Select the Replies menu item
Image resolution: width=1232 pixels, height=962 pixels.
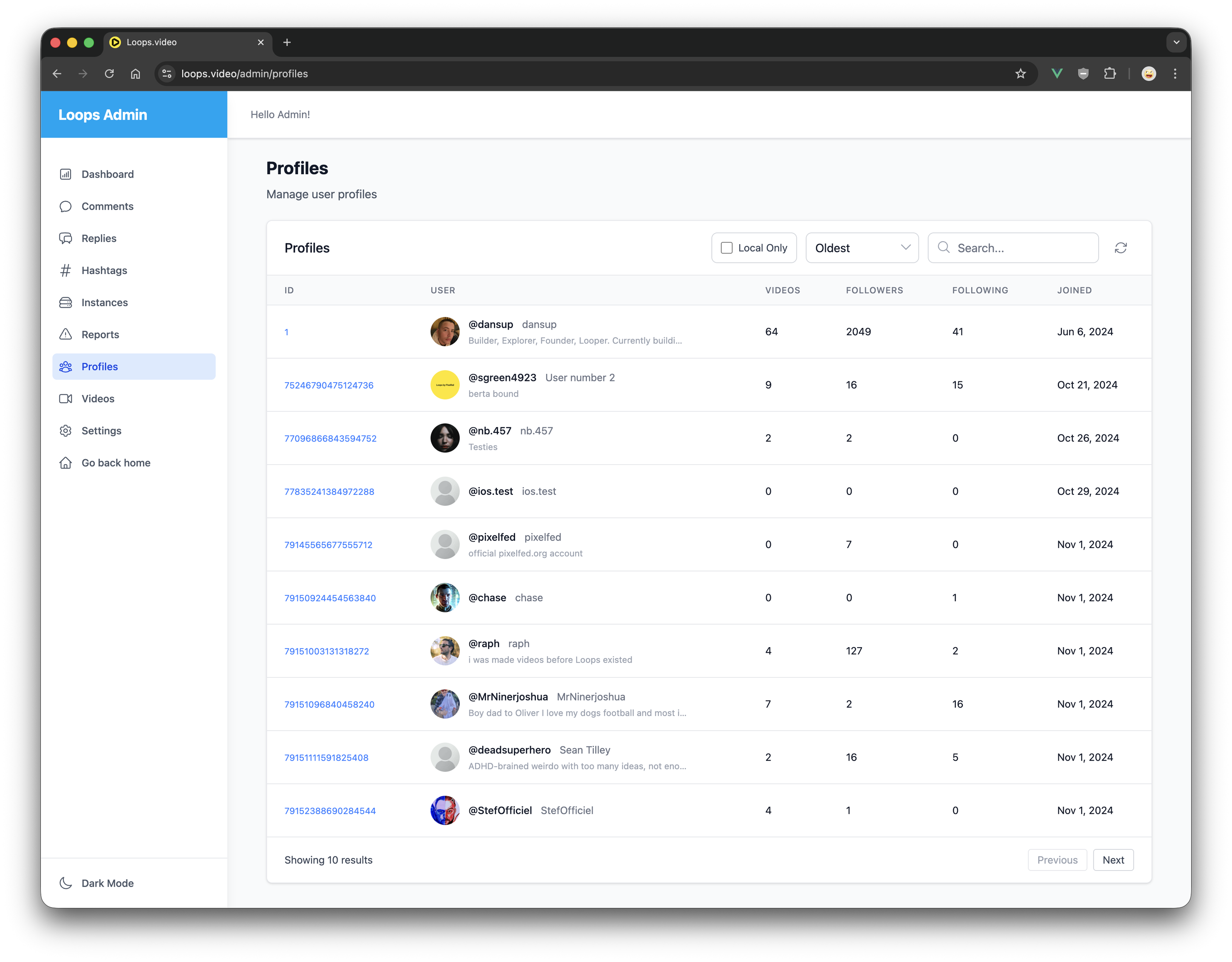(x=99, y=239)
